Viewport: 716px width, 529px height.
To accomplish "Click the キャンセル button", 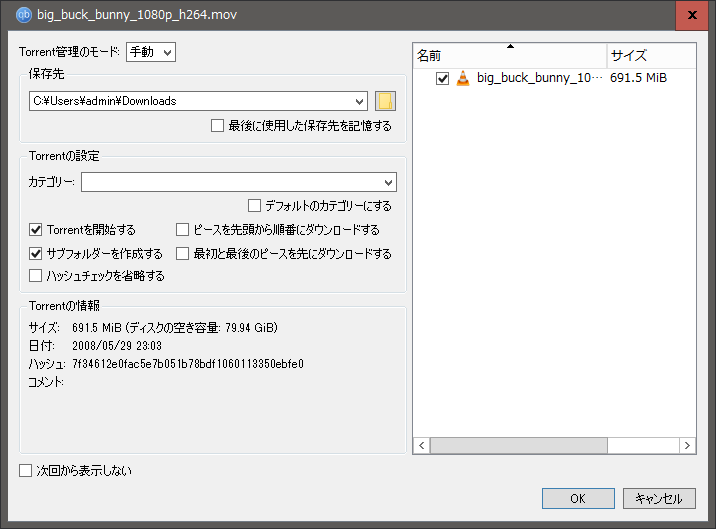I will [x=659, y=498].
